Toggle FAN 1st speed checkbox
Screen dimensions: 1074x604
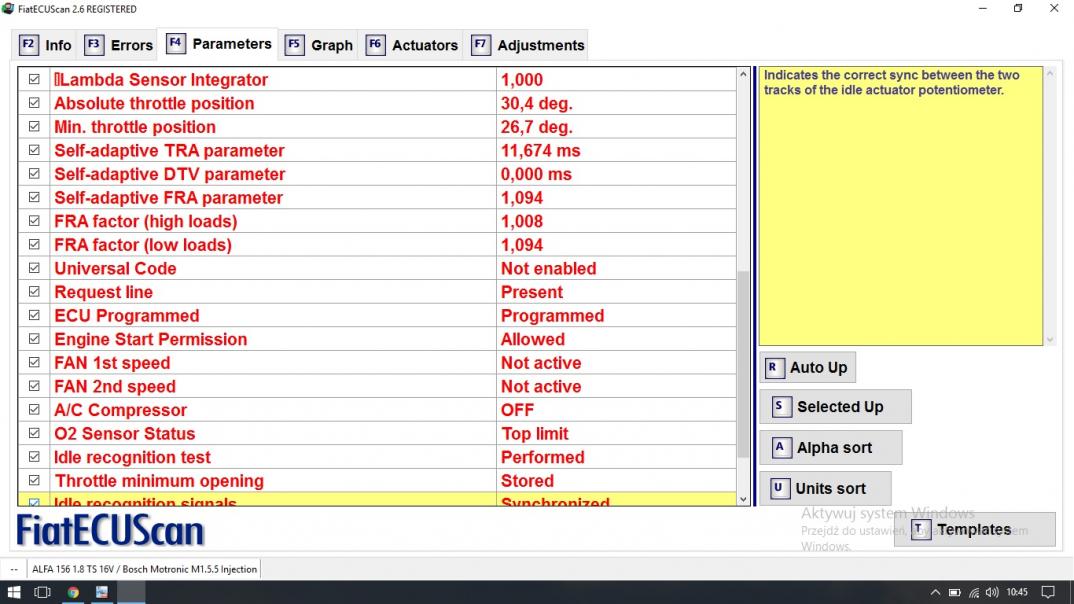[x=34, y=362]
